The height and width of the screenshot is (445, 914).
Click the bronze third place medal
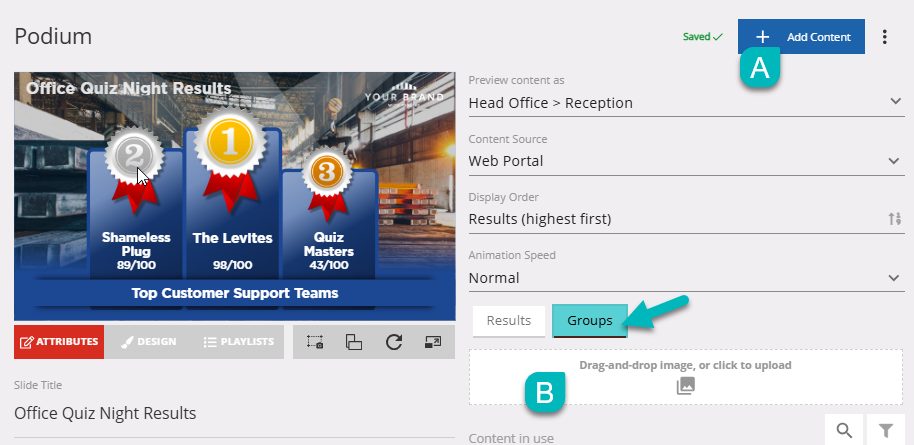pos(327,172)
